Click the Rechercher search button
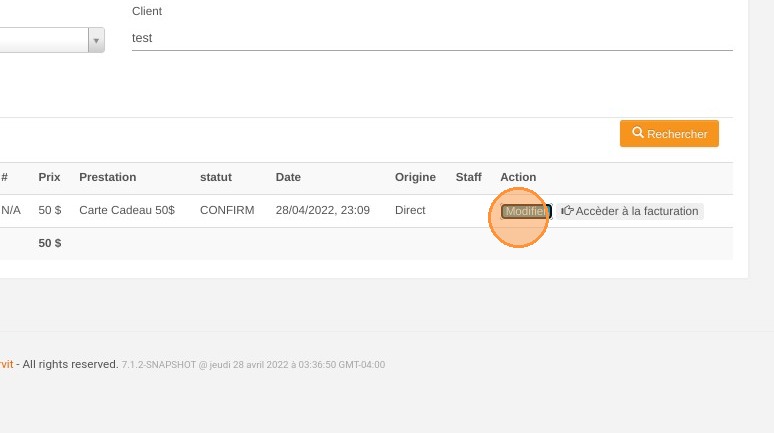Viewport: 774px width, 433px height. coord(669,133)
